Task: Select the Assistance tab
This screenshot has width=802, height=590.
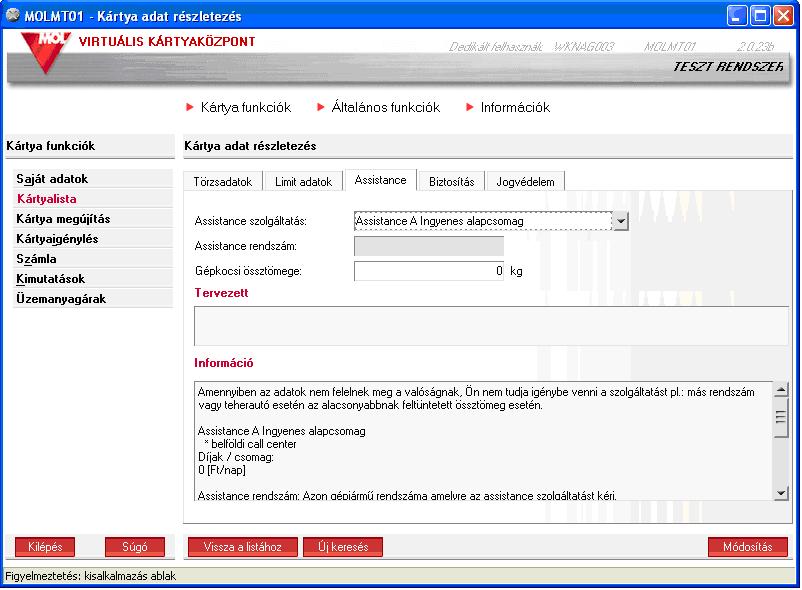Action: tap(381, 180)
